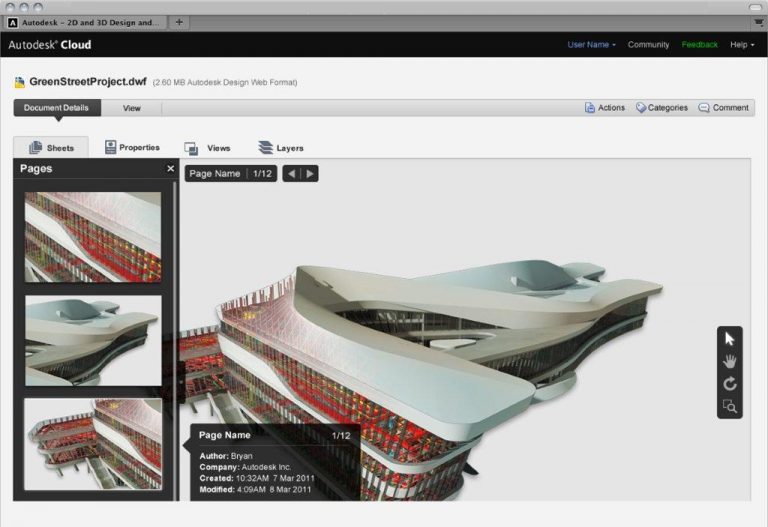Close the Pages panel

[170, 169]
